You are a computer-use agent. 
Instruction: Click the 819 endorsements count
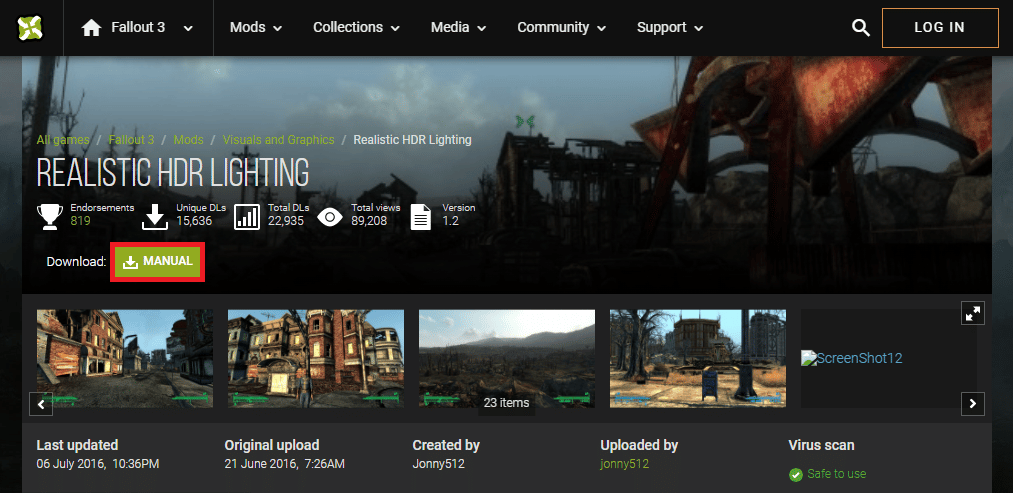pyautogui.click(x=80, y=221)
